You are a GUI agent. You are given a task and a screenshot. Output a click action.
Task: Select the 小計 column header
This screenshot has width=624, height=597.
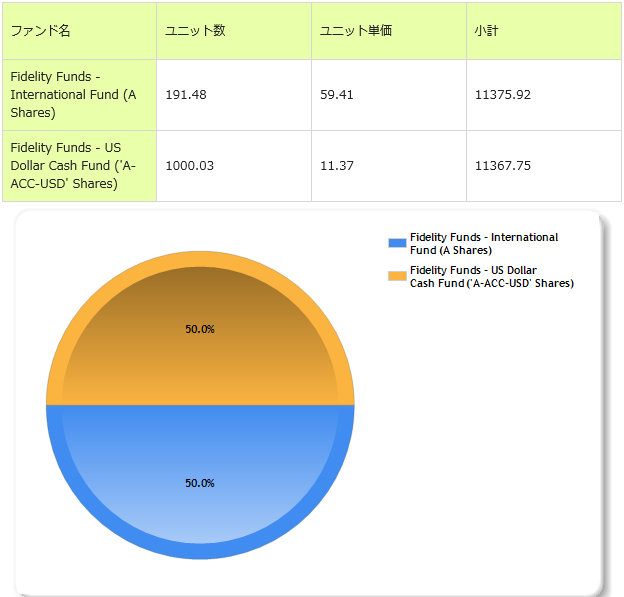(x=487, y=31)
